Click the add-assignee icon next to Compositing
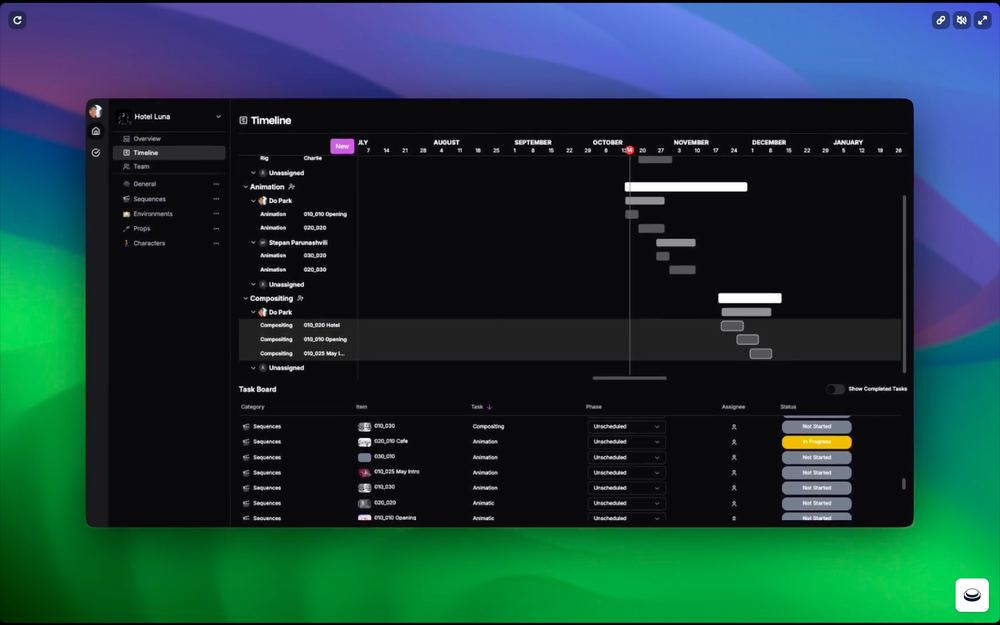Viewport: 1000px width, 625px height. point(300,298)
